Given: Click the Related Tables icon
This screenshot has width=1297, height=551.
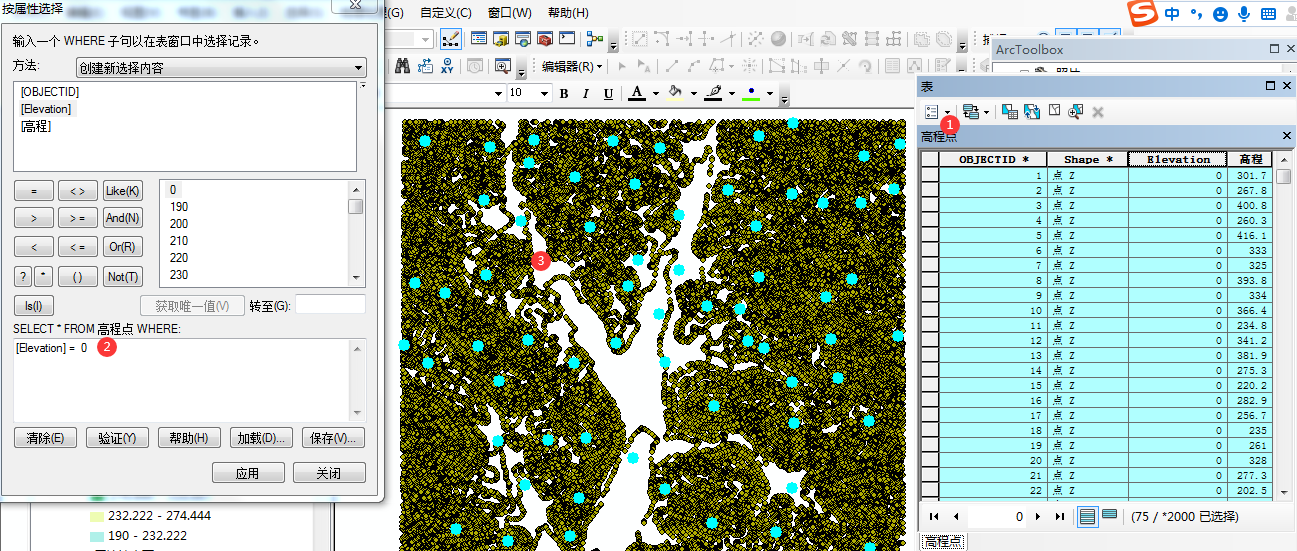Looking at the screenshot, I should pyautogui.click(x=970, y=112).
